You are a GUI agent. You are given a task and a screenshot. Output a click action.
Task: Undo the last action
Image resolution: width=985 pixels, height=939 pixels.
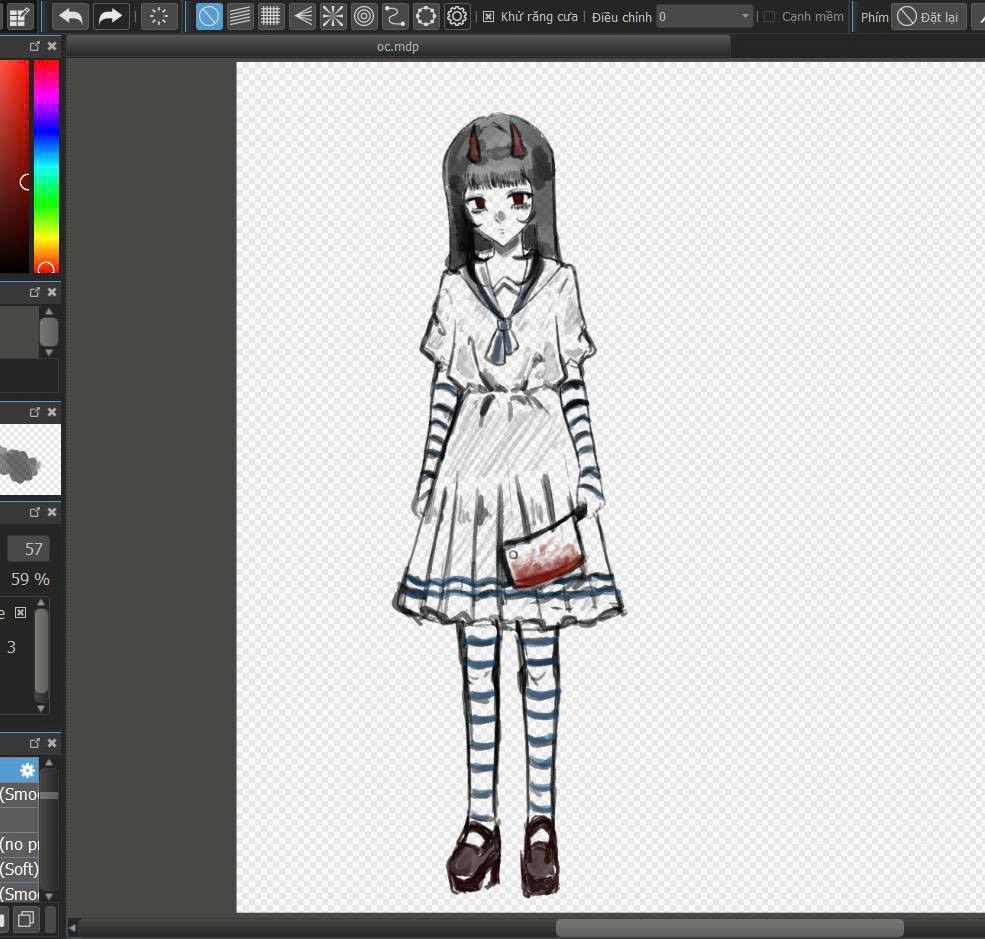(x=70, y=16)
